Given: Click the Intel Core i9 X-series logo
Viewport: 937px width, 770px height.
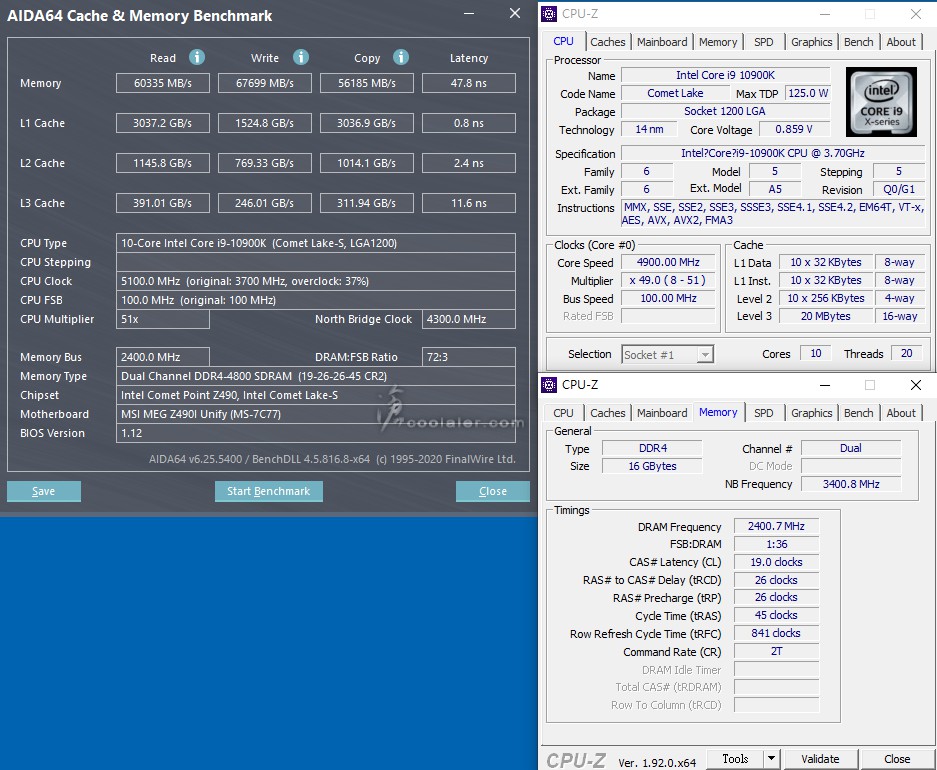Looking at the screenshot, I should [x=881, y=102].
